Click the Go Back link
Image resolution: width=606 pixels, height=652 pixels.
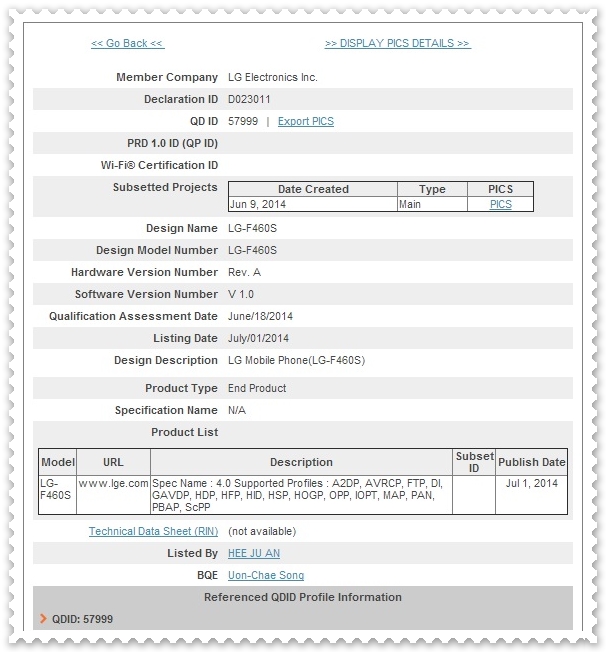click(128, 43)
